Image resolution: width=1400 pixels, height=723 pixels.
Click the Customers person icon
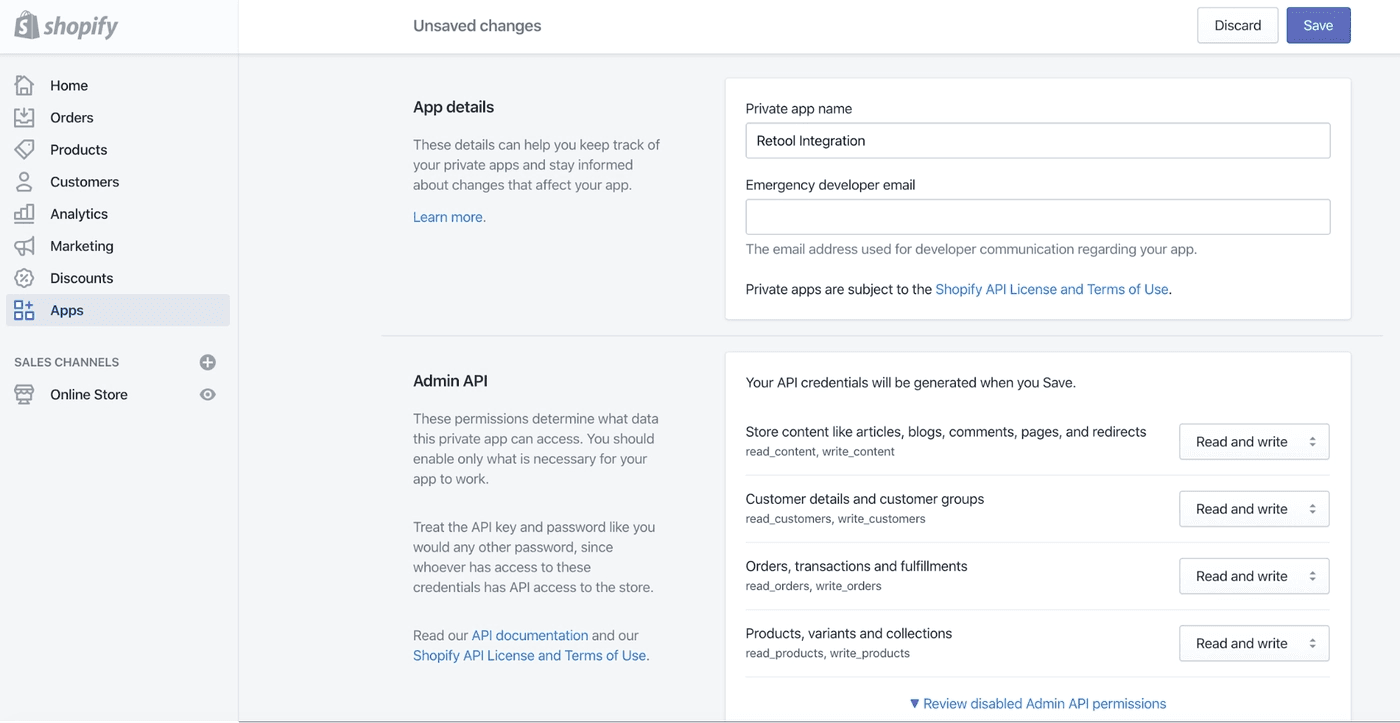tap(24, 182)
